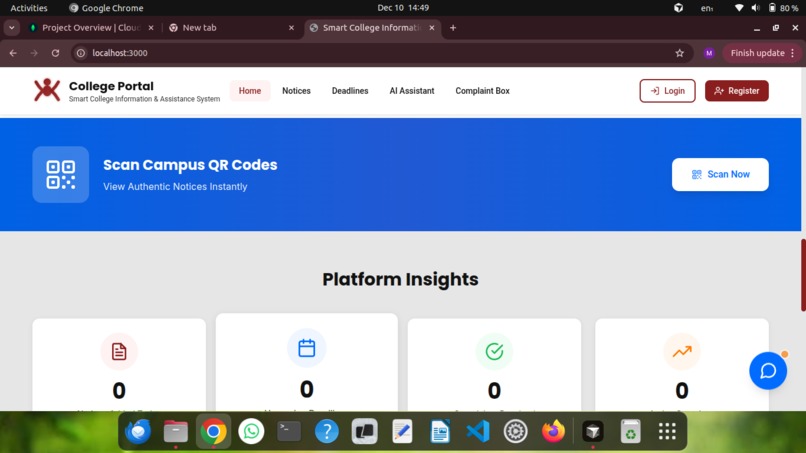Open the AI Assistant page
This screenshot has height=453, width=806.
click(412, 90)
